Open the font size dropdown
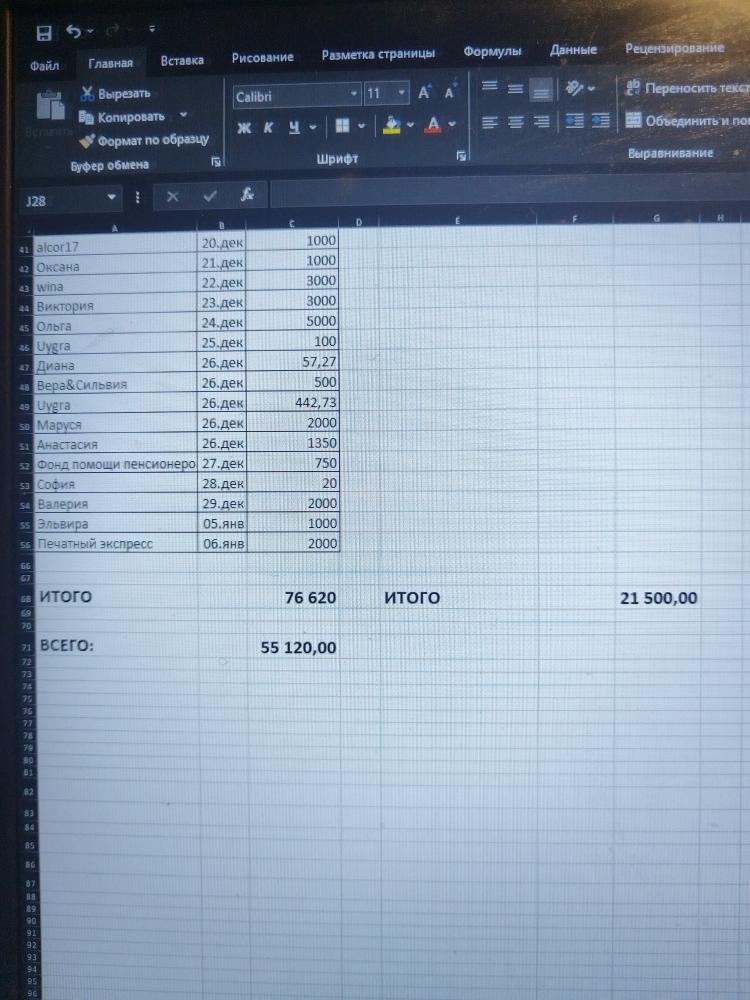This screenshot has height=1000, width=750. (402, 94)
